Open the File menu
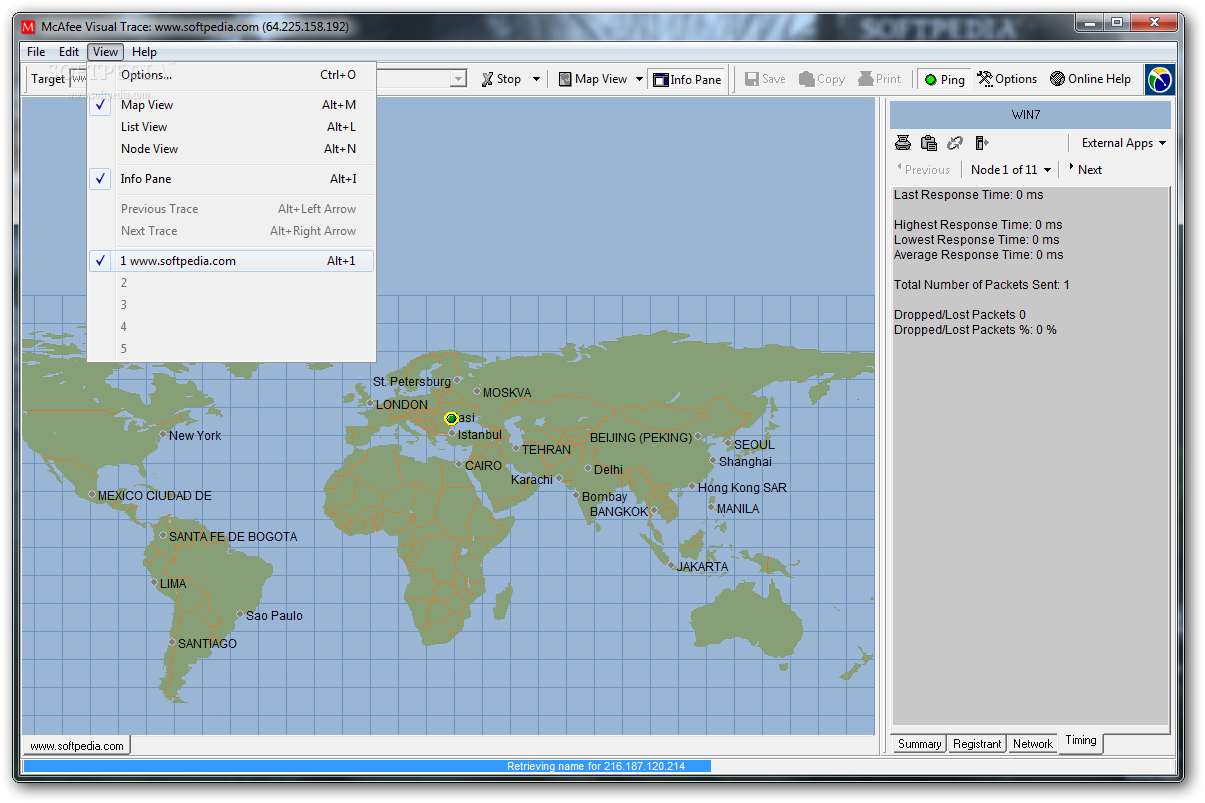 point(36,52)
